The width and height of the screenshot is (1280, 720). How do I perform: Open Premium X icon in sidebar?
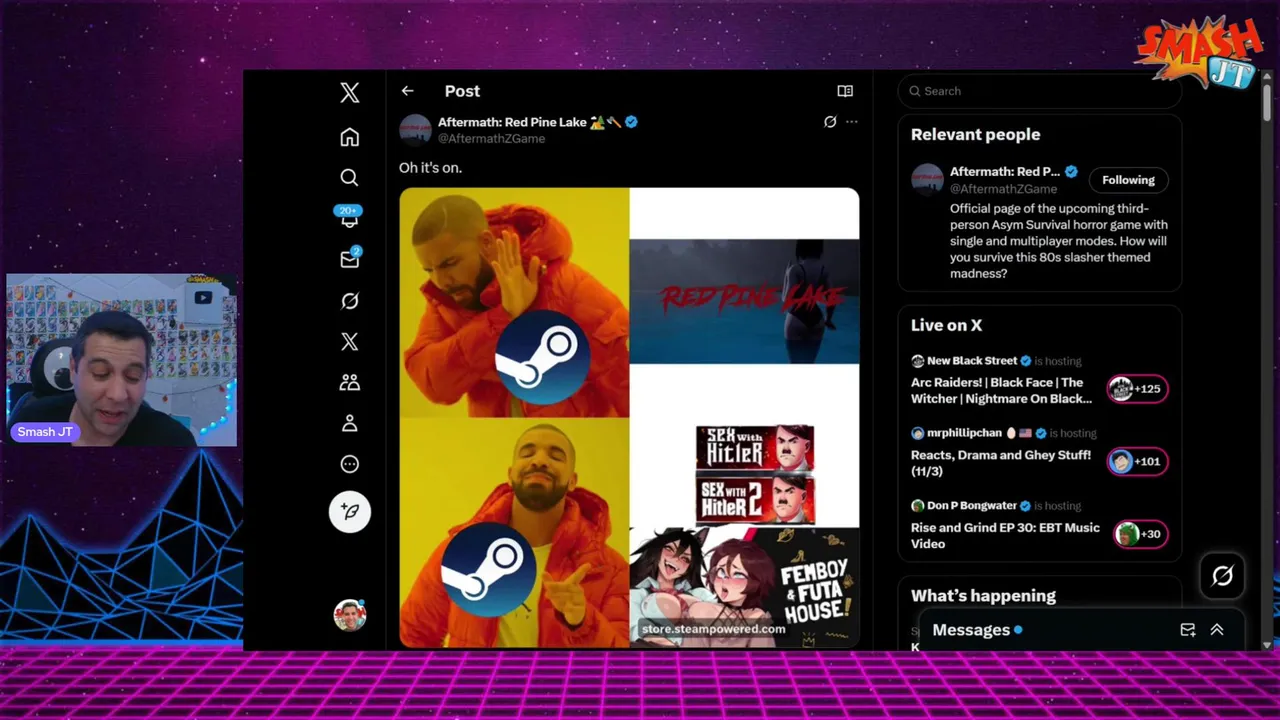349,342
